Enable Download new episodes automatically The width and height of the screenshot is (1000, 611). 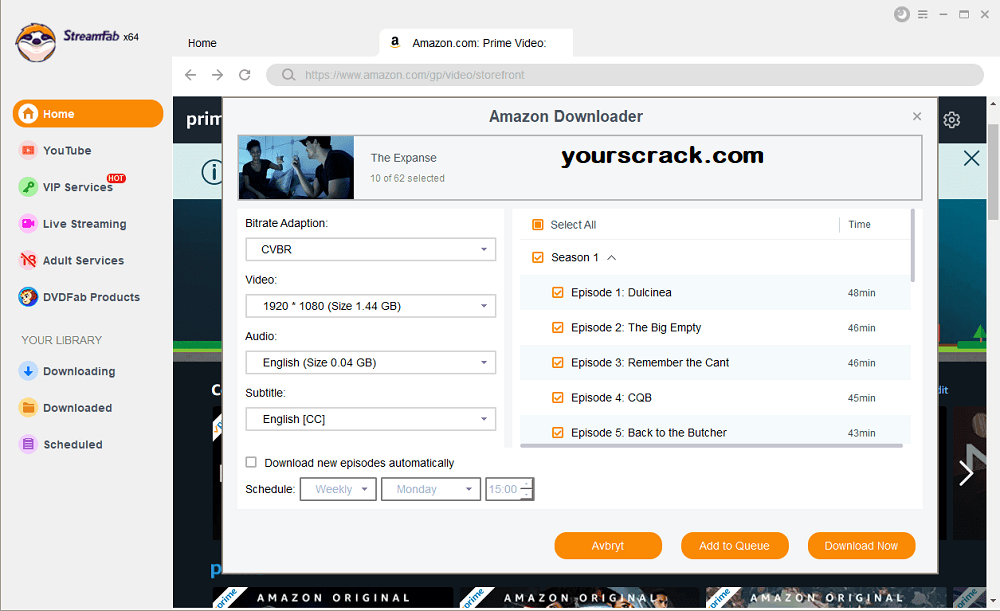(x=251, y=462)
